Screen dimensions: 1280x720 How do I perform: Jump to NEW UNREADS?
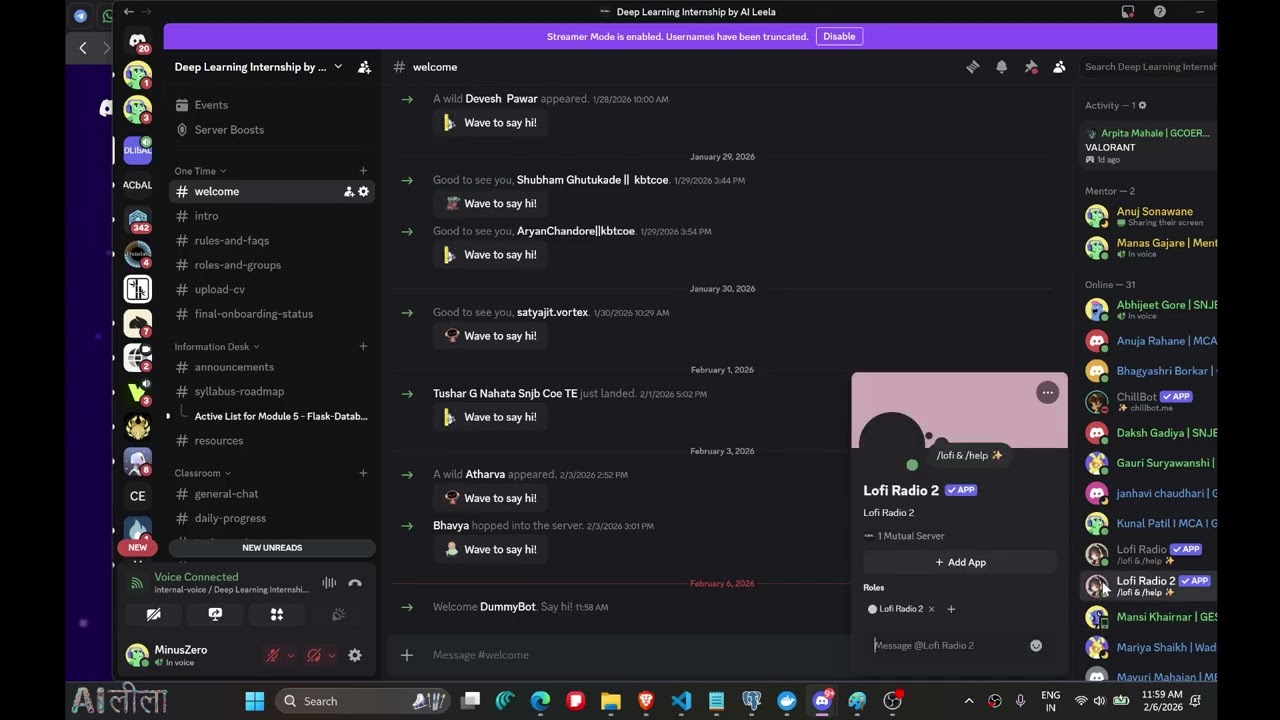click(x=272, y=548)
